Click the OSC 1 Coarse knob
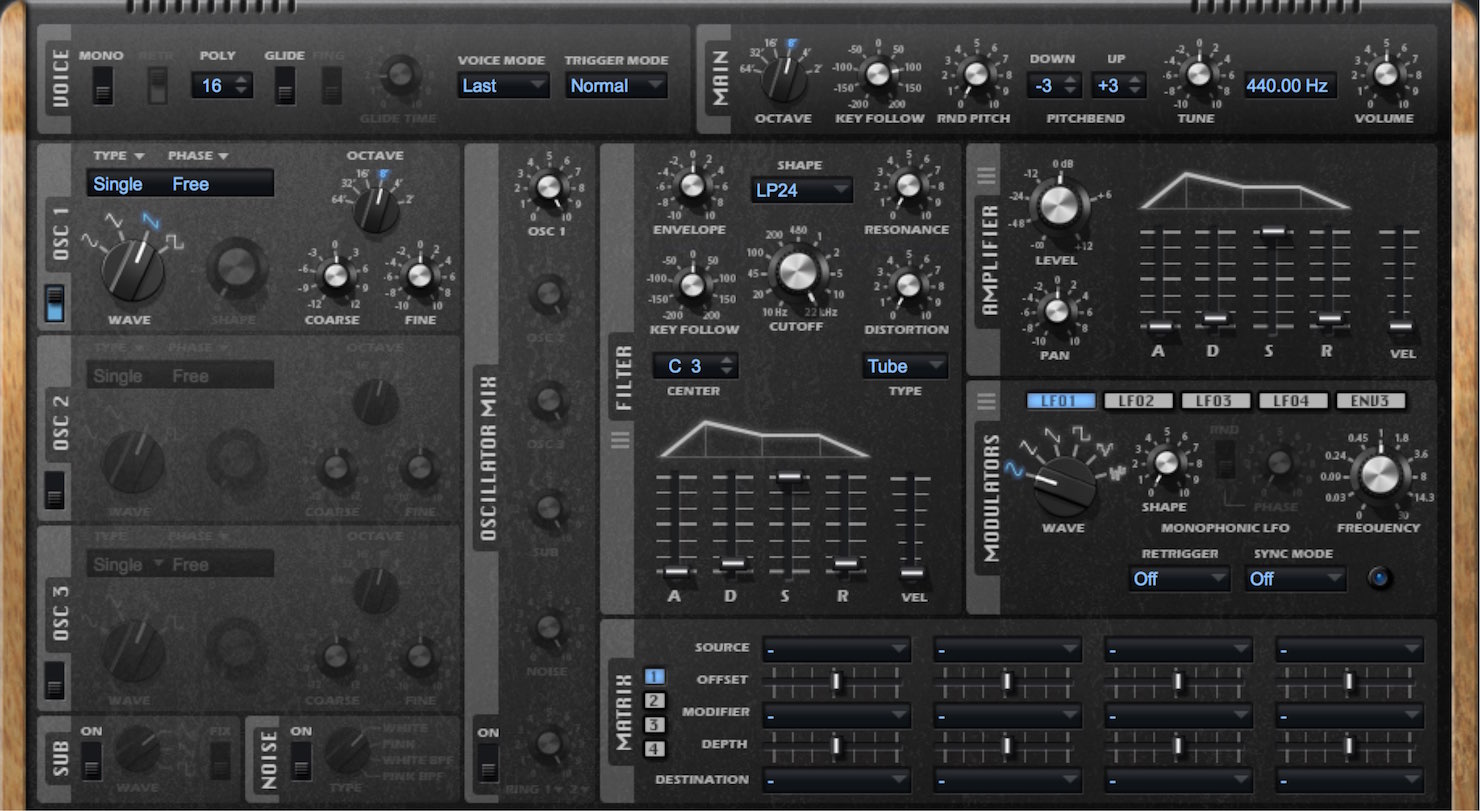 click(x=336, y=275)
